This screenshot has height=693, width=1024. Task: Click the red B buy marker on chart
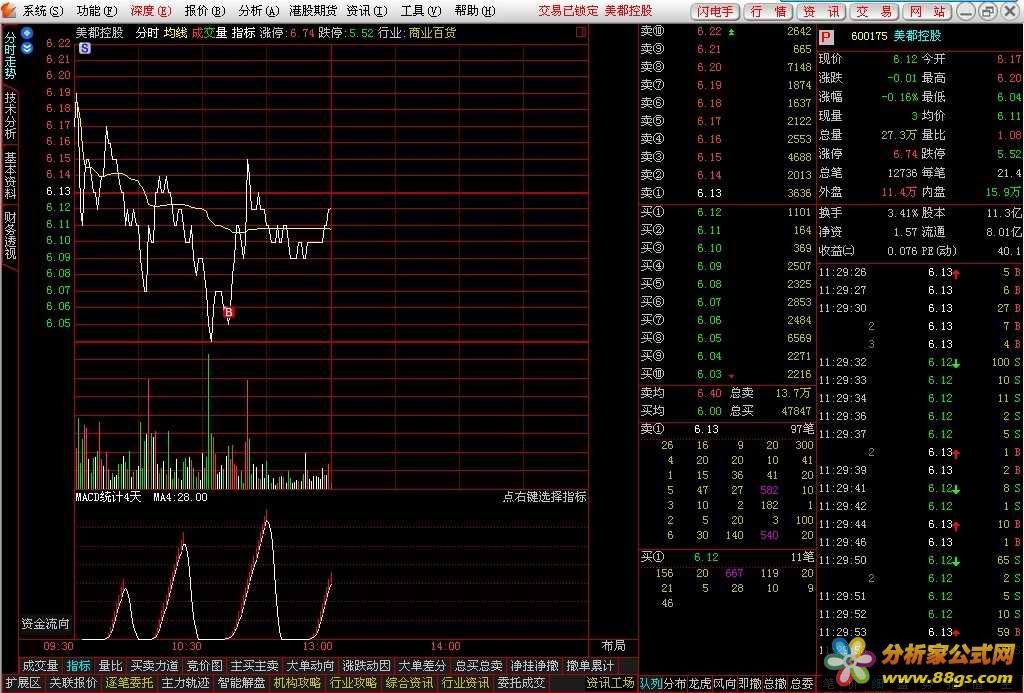[229, 313]
